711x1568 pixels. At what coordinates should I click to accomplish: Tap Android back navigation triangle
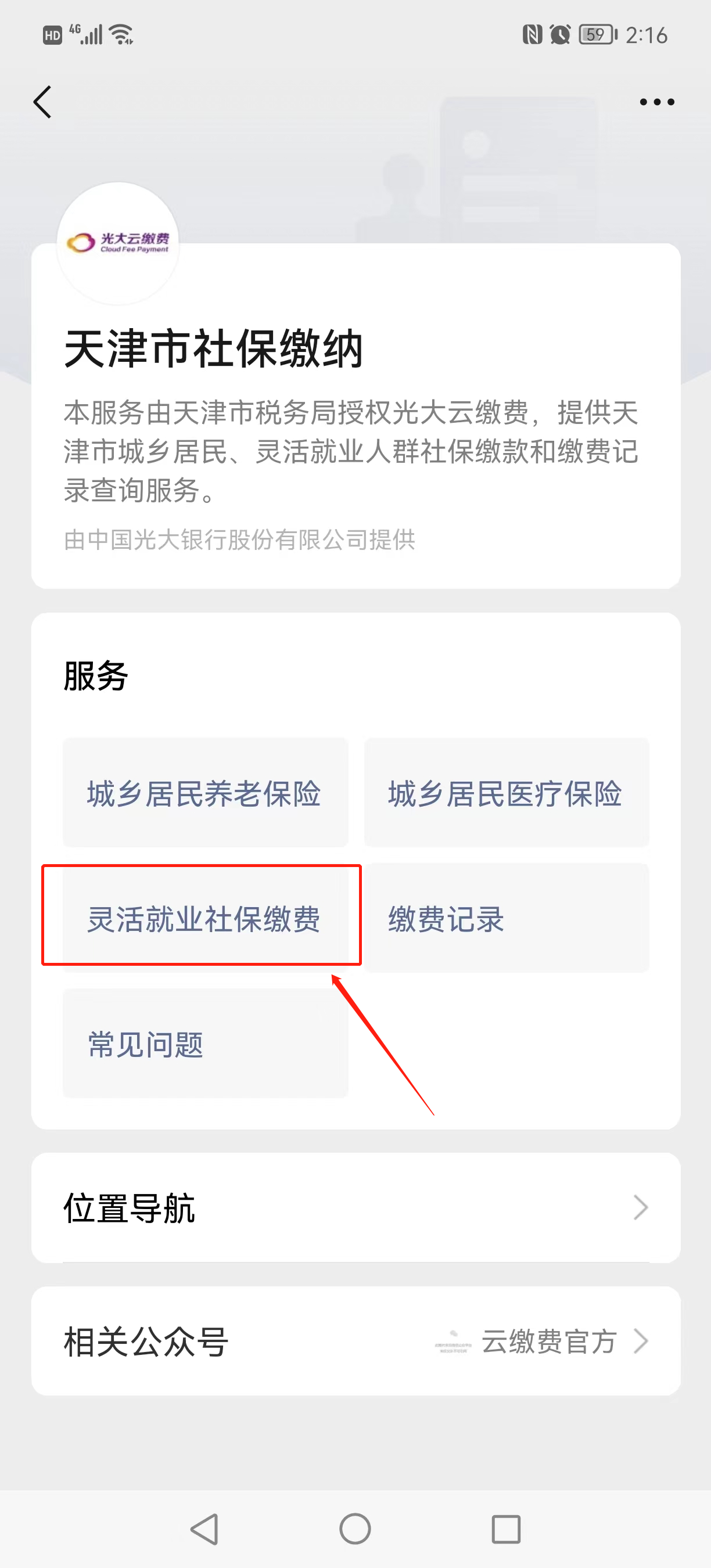[x=205, y=1529]
